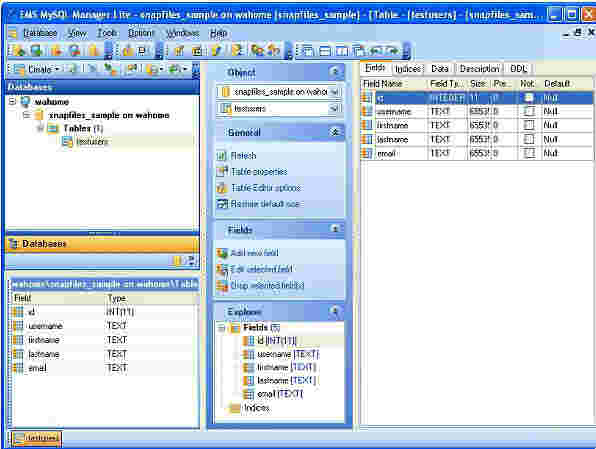
Task: Collapse the wahome tree node
Action: click(x=13, y=102)
